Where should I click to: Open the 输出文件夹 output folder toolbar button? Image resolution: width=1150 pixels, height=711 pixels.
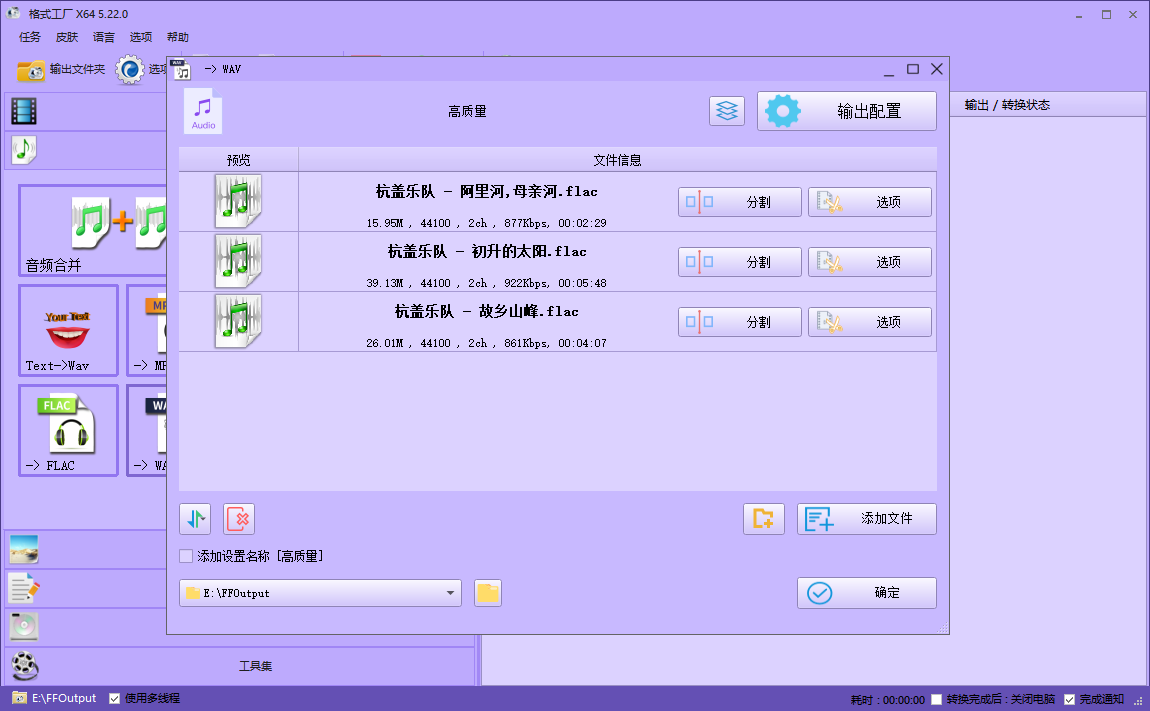[61, 70]
